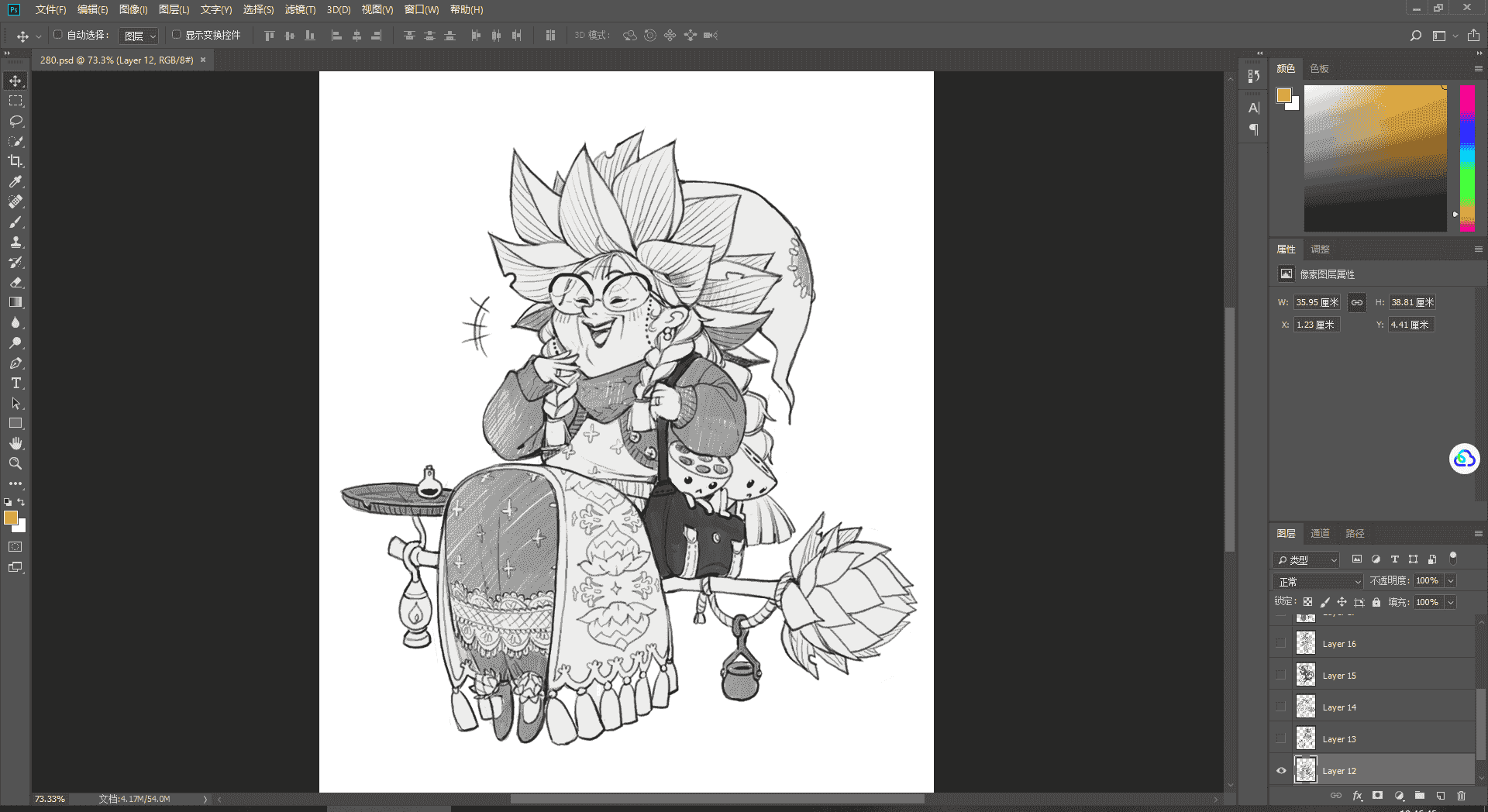Select the Hand tool
This screenshot has width=1488, height=812.
(15, 443)
